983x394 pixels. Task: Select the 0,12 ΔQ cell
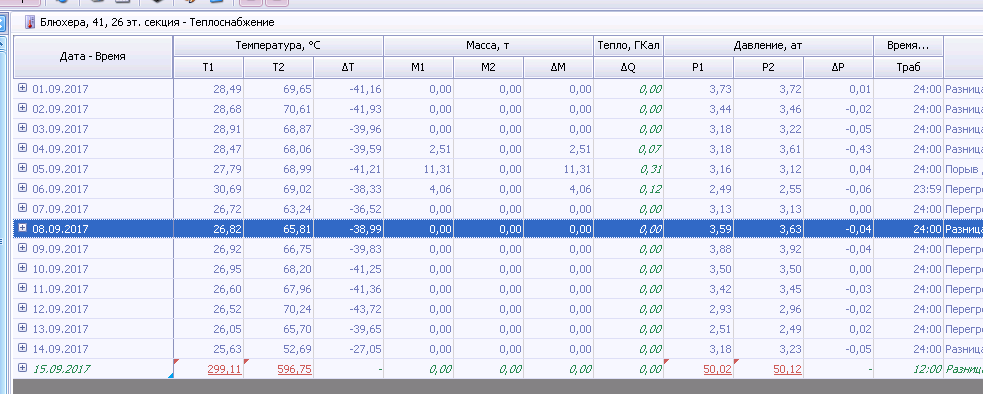coord(629,189)
